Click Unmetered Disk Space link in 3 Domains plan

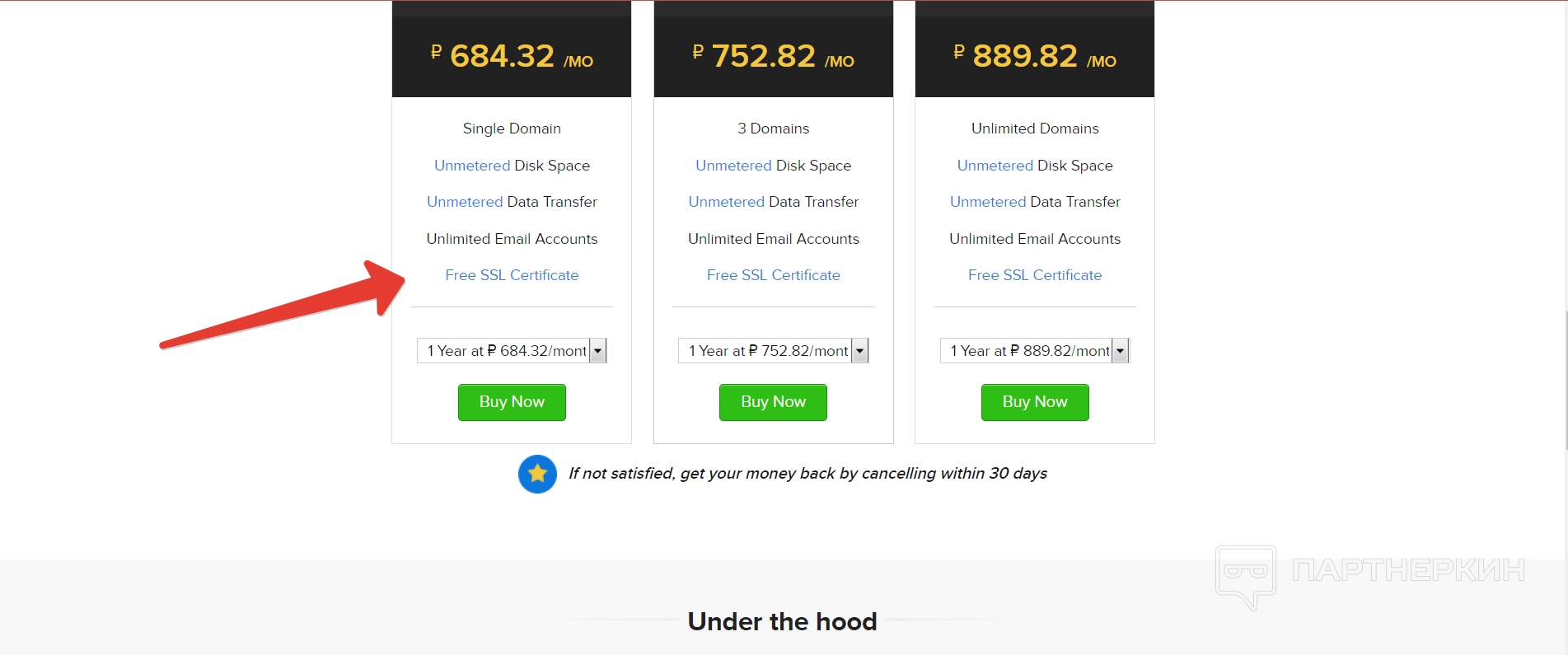coord(733,166)
